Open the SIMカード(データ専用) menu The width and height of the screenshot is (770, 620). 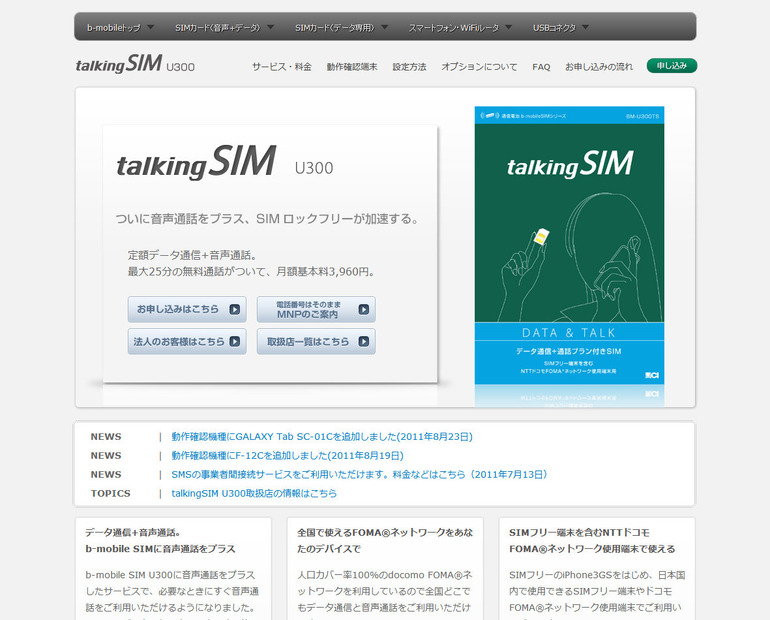(334, 28)
